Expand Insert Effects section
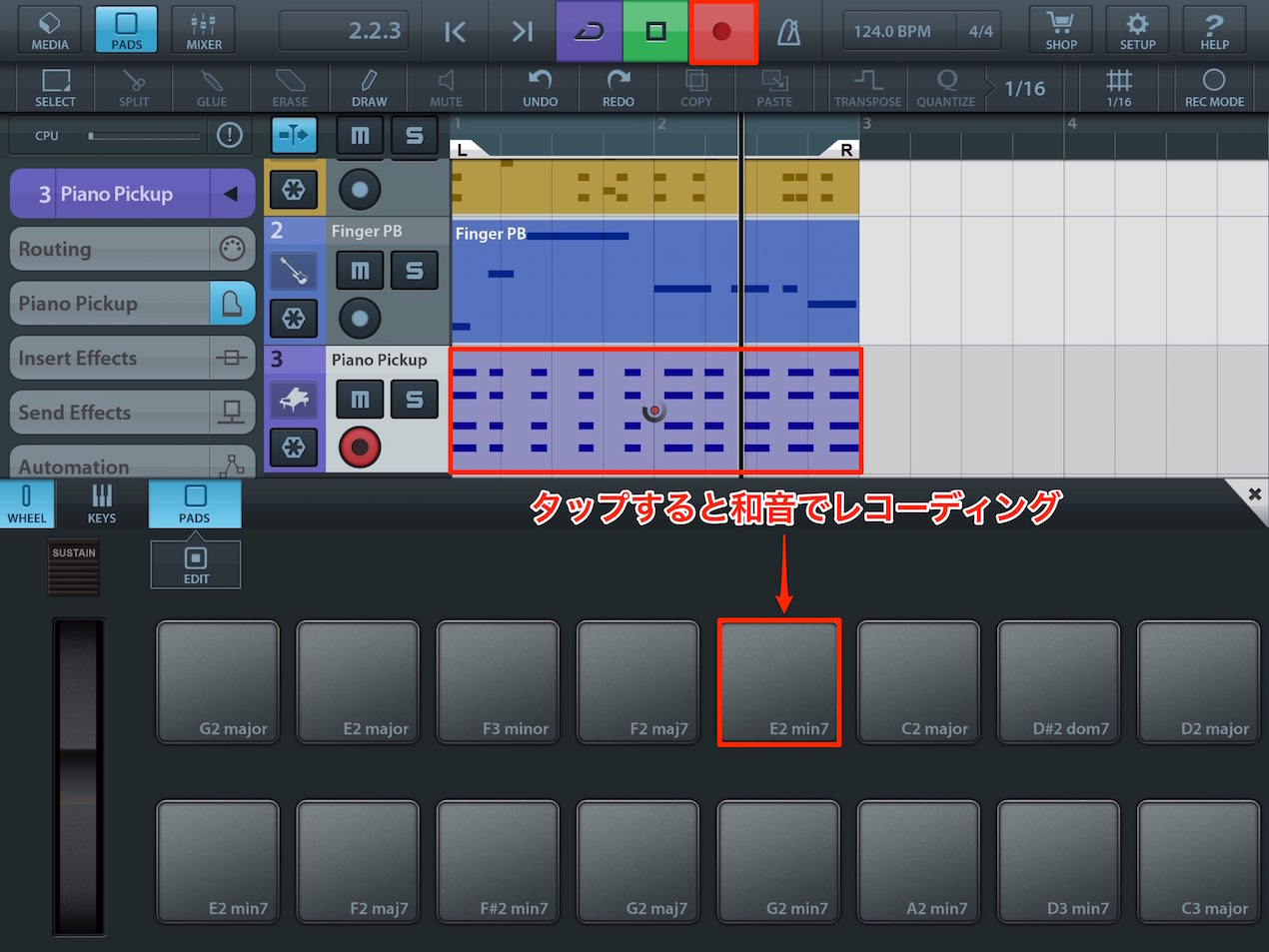Viewport: 1269px width, 952px height. pos(132,358)
